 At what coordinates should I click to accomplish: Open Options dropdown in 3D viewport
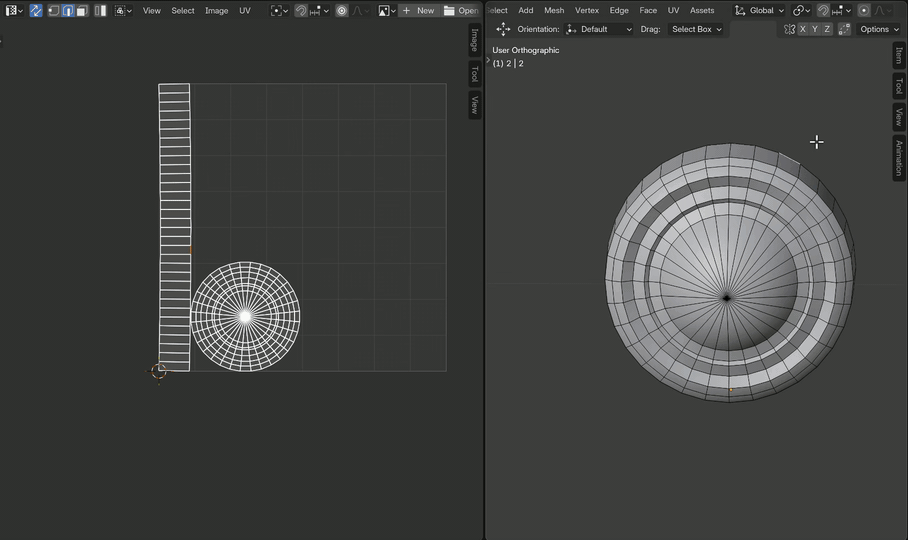pos(879,29)
